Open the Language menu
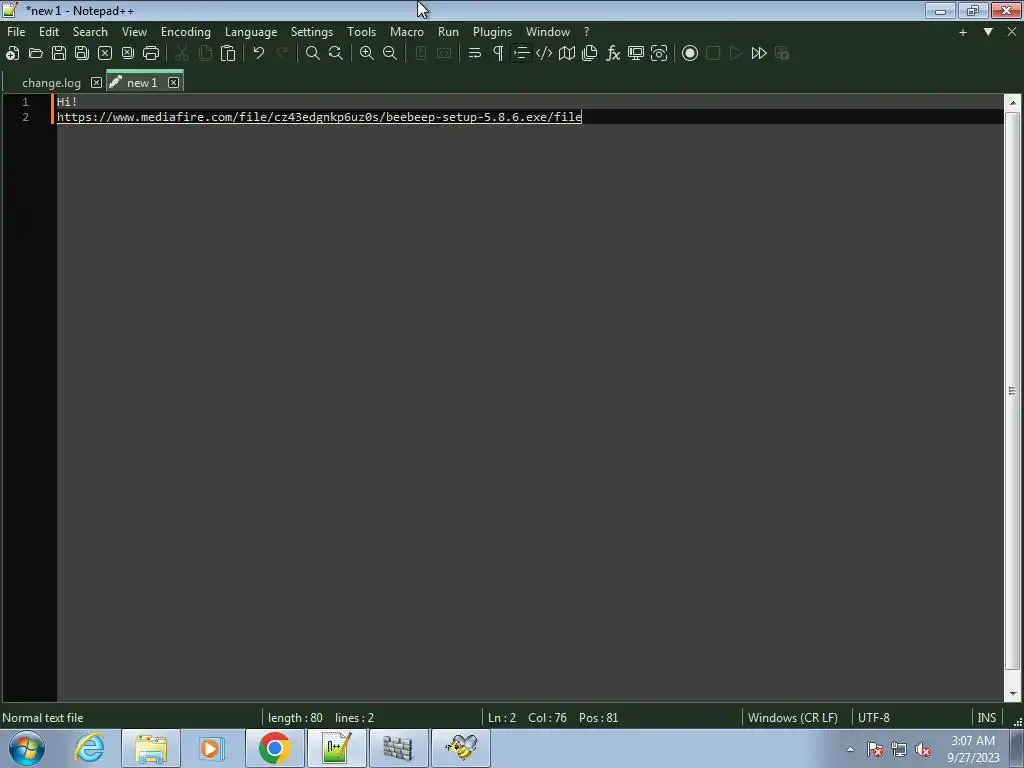Viewport: 1024px width, 768px height. [251, 32]
